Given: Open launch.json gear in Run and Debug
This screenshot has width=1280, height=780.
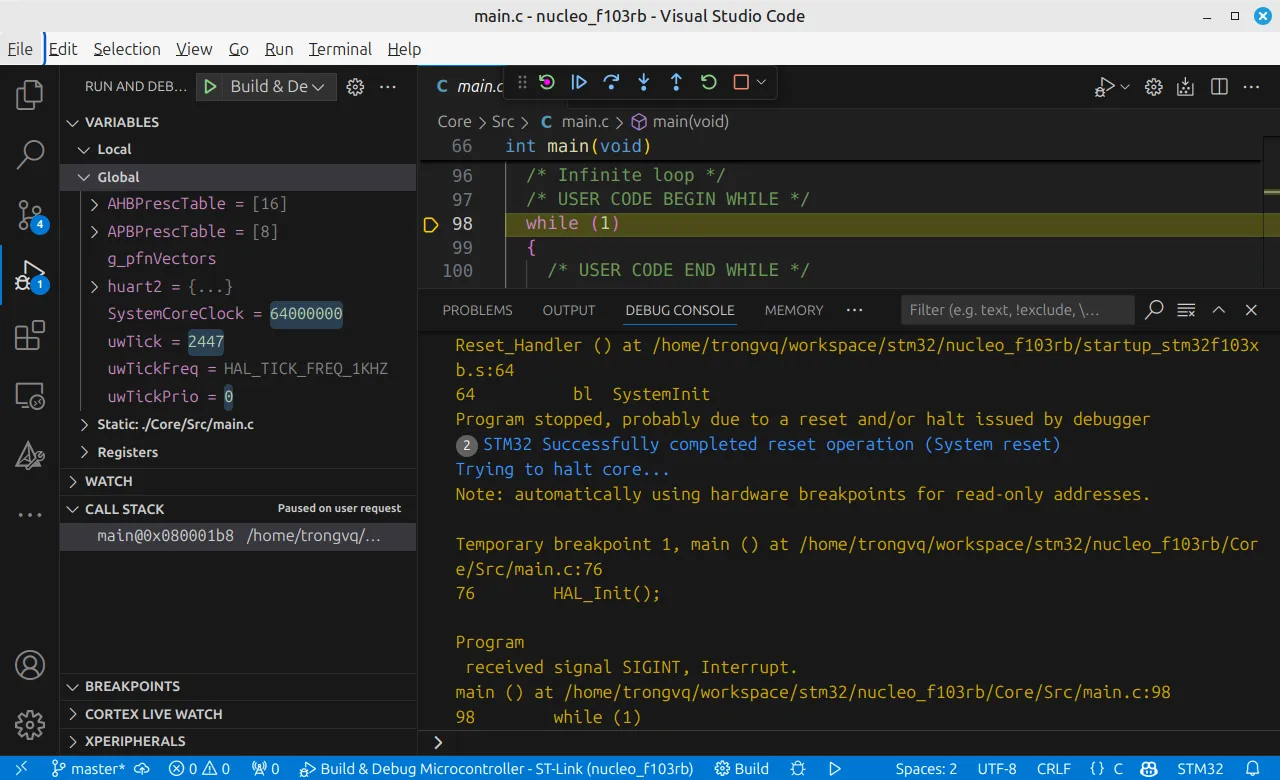Looking at the screenshot, I should point(355,87).
